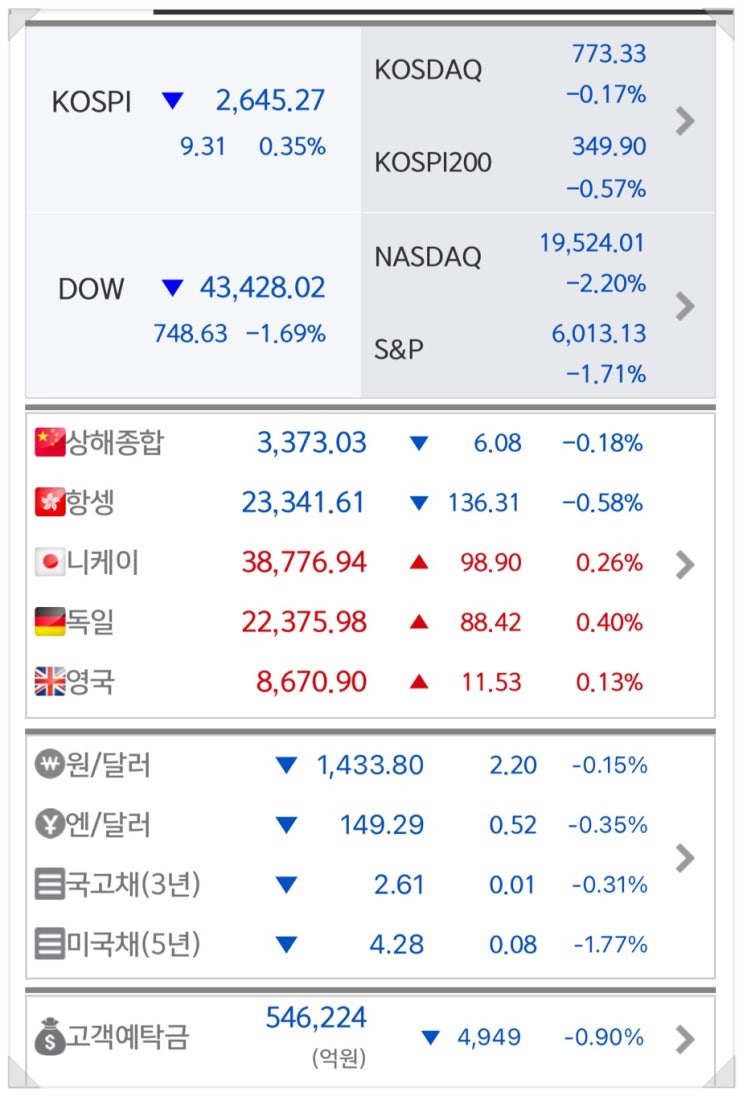Click the China flag icon next to 상해종합
Image resolution: width=743 pixels, height=1096 pixels.
pyautogui.click(x=49, y=442)
